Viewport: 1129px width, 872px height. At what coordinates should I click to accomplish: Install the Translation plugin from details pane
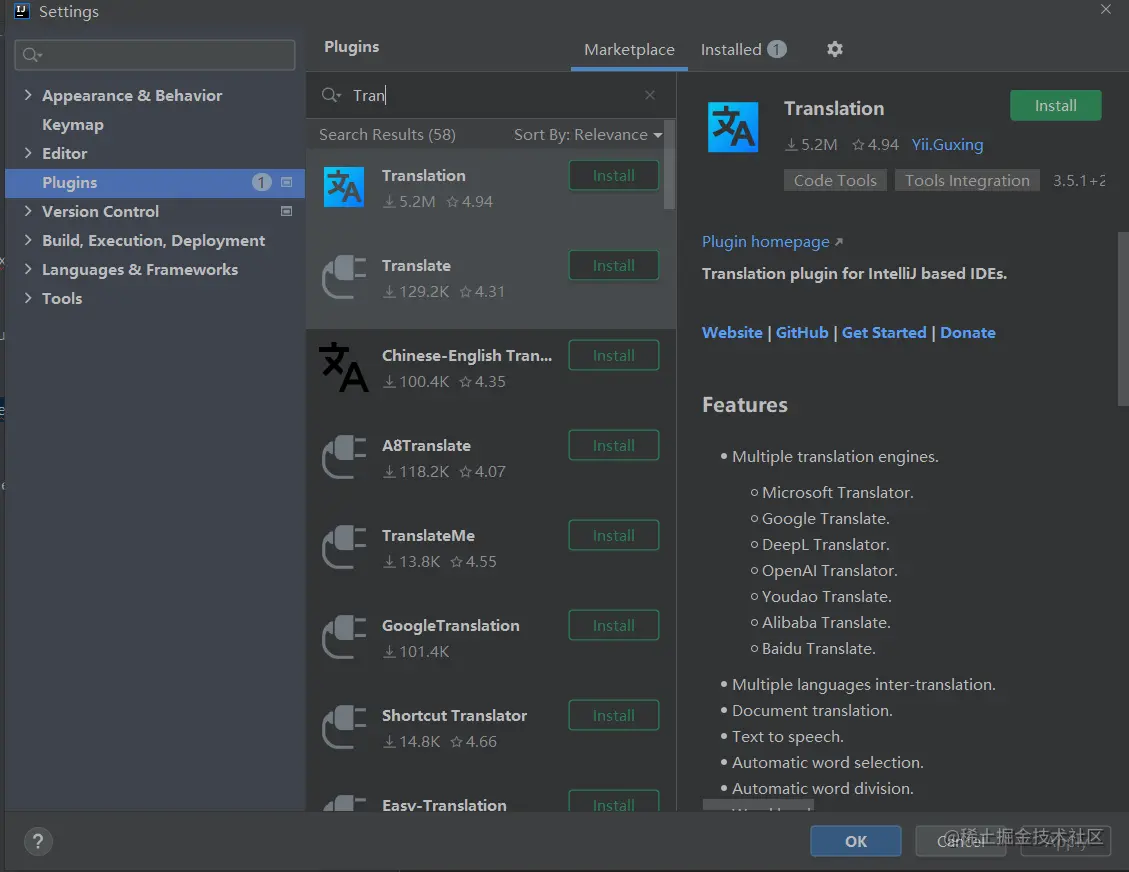pos(1056,106)
